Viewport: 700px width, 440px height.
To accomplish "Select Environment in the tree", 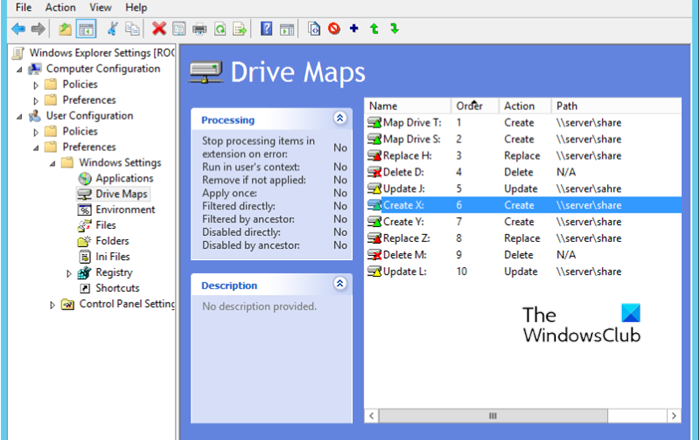I will point(124,210).
